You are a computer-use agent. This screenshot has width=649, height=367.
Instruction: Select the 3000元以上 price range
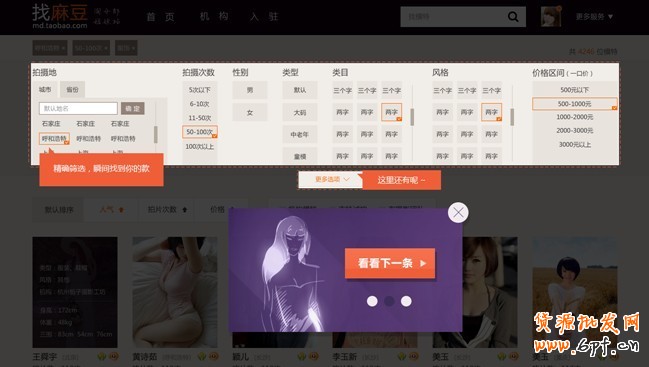pyautogui.click(x=574, y=145)
